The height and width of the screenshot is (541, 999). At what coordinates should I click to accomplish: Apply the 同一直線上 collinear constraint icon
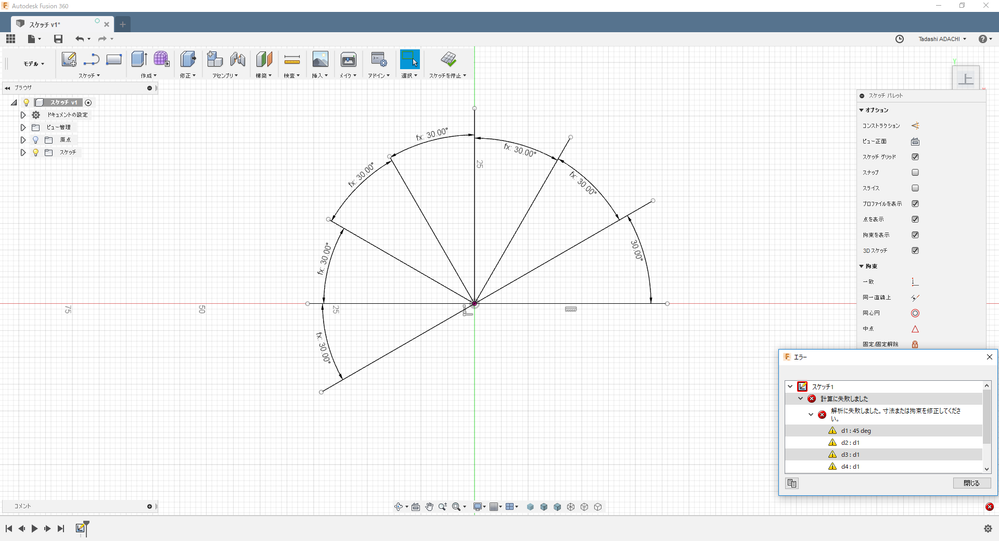[x=915, y=298]
